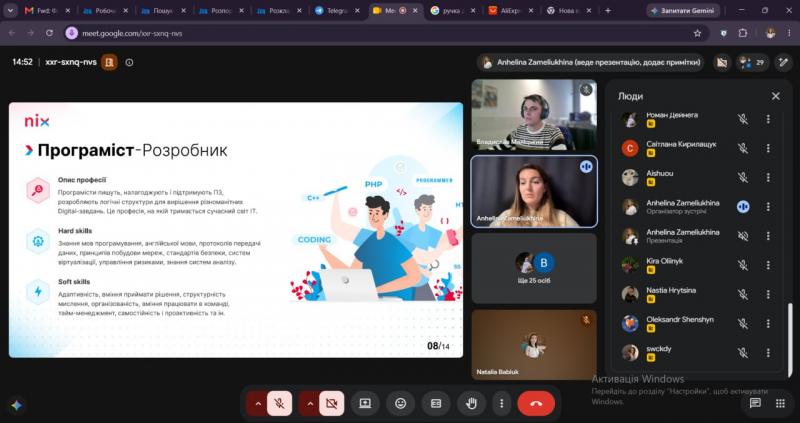
Task: Open three-dot menu for Aishuou
Action: (768, 177)
